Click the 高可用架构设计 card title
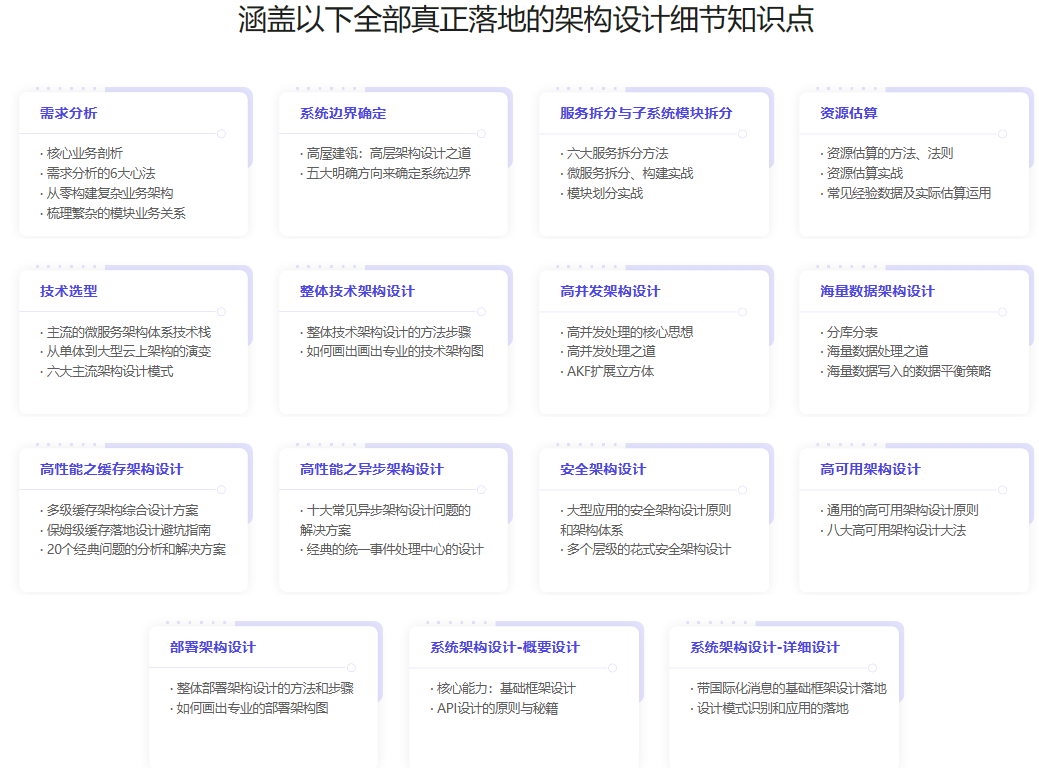The height and width of the screenshot is (768, 1039). 870,469
